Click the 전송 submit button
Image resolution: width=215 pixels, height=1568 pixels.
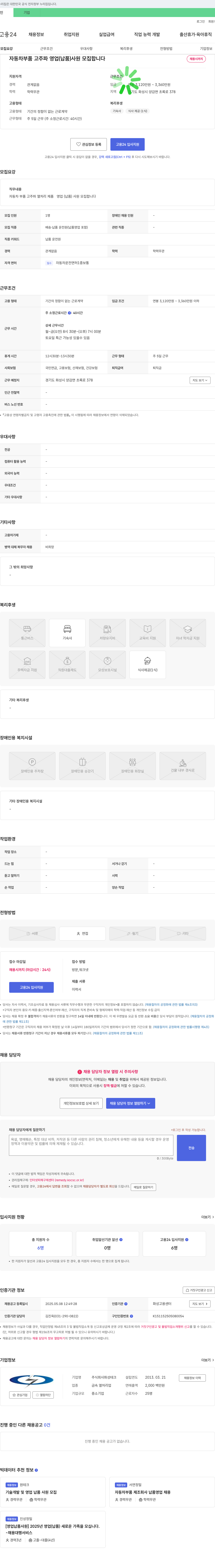[x=191, y=1148]
